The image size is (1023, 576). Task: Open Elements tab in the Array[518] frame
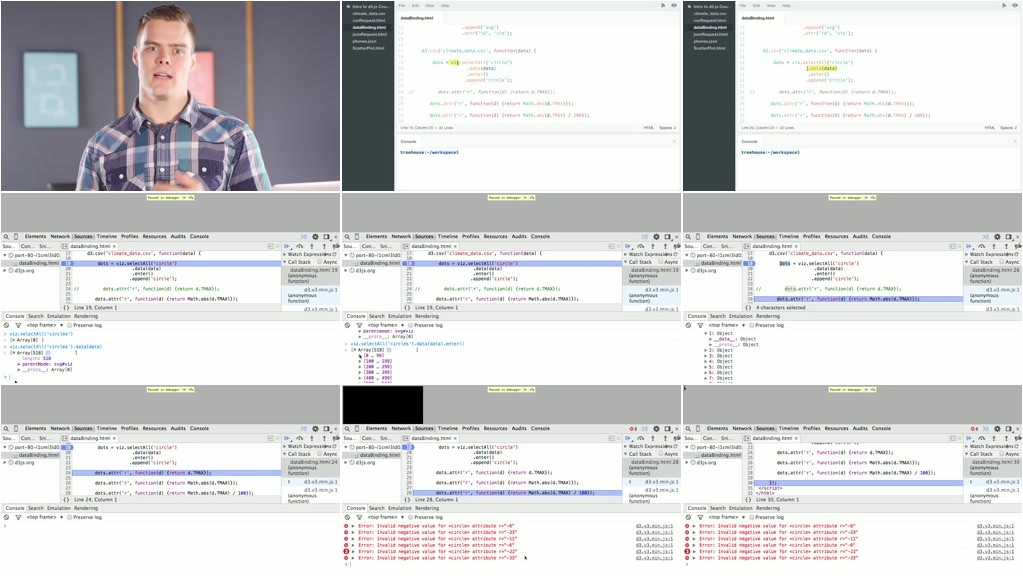point(35,237)
